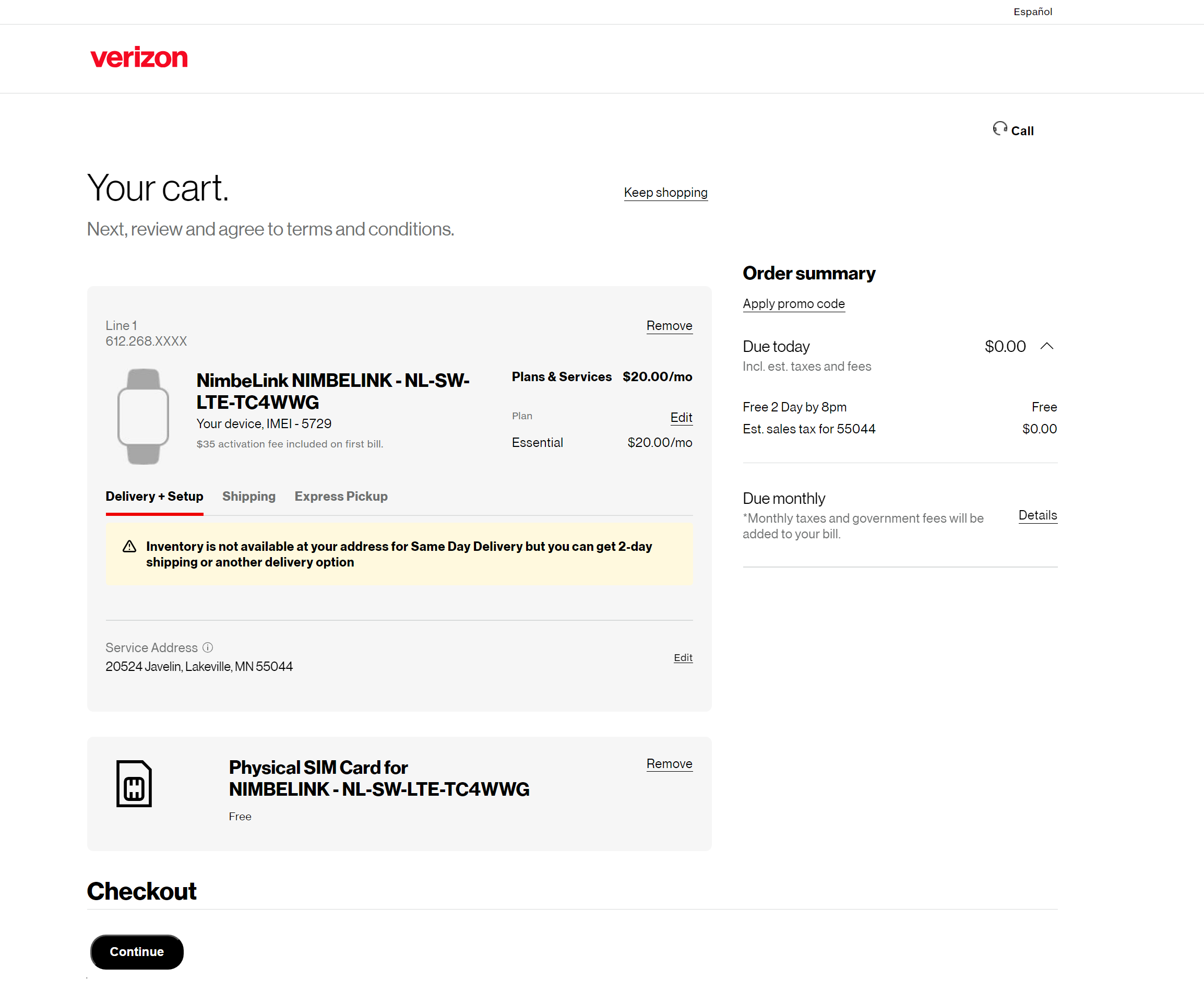The height and width of the screenshot is (991, 1204).
Task: Click the headset Call icon
Action: point(1000,128)
